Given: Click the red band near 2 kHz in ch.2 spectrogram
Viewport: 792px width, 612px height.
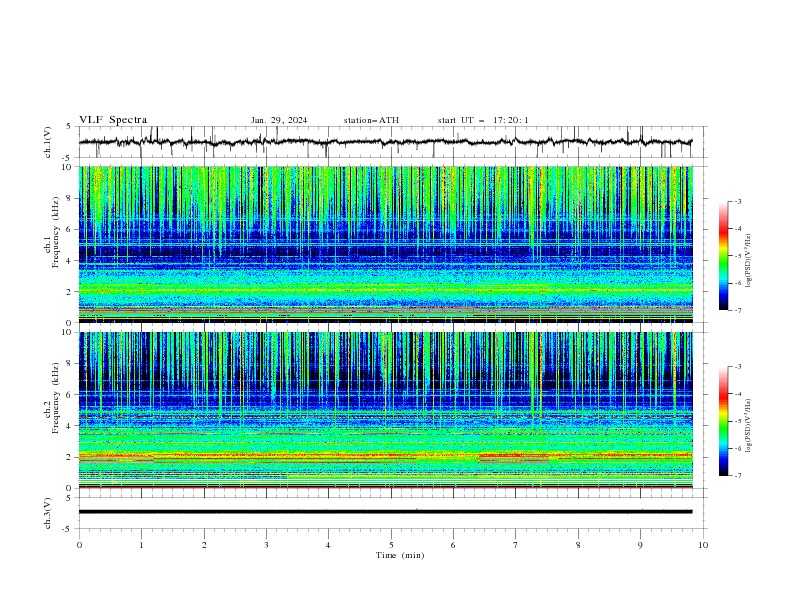Looking at the screenshot, I should [385, 456].
